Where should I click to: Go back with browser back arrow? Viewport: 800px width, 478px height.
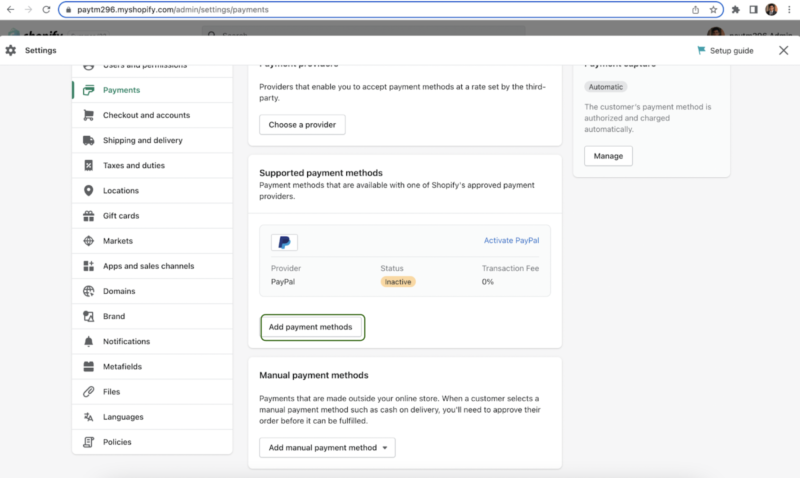[x=10, y=10]
